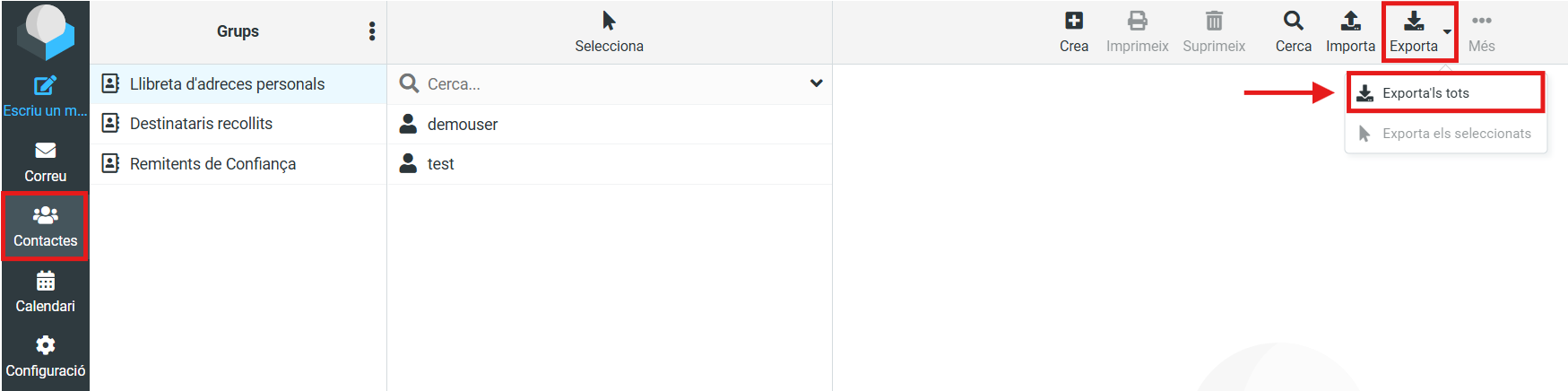The image size is (1568, 391).
Task: Click the Crea new contact icon
Action: tap(1073, 21)
